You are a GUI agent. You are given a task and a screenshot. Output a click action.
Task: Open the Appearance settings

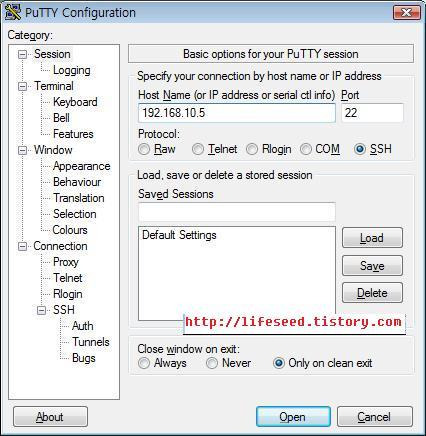click(x=82, y=166)
